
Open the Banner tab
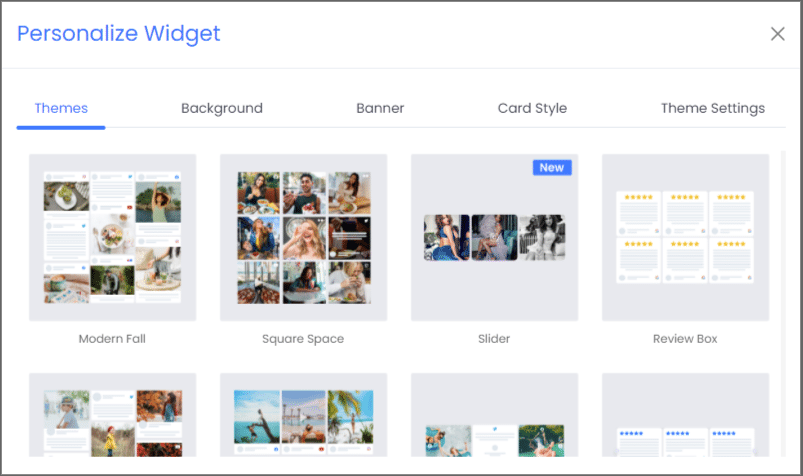380,109
